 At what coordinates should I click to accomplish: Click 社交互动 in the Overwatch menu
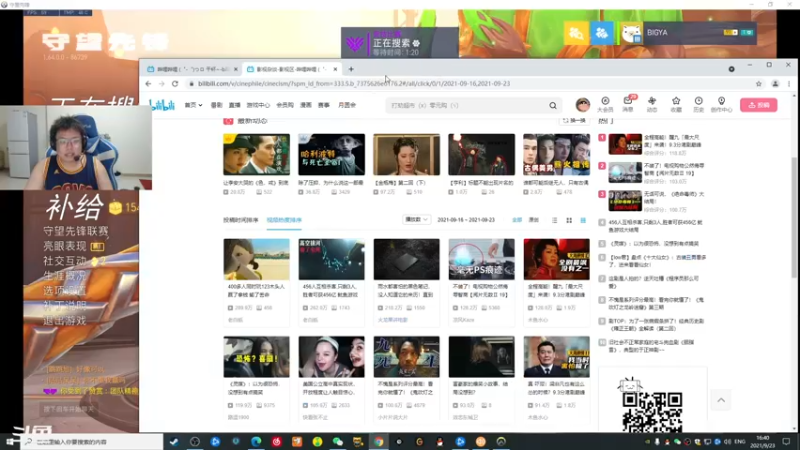pos(64,261)
